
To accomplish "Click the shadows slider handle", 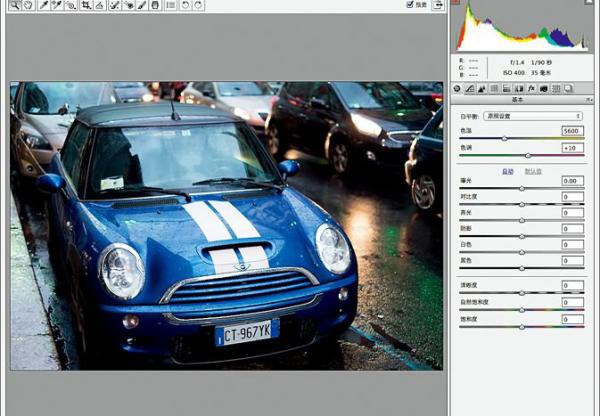I will tap(522, 237).
